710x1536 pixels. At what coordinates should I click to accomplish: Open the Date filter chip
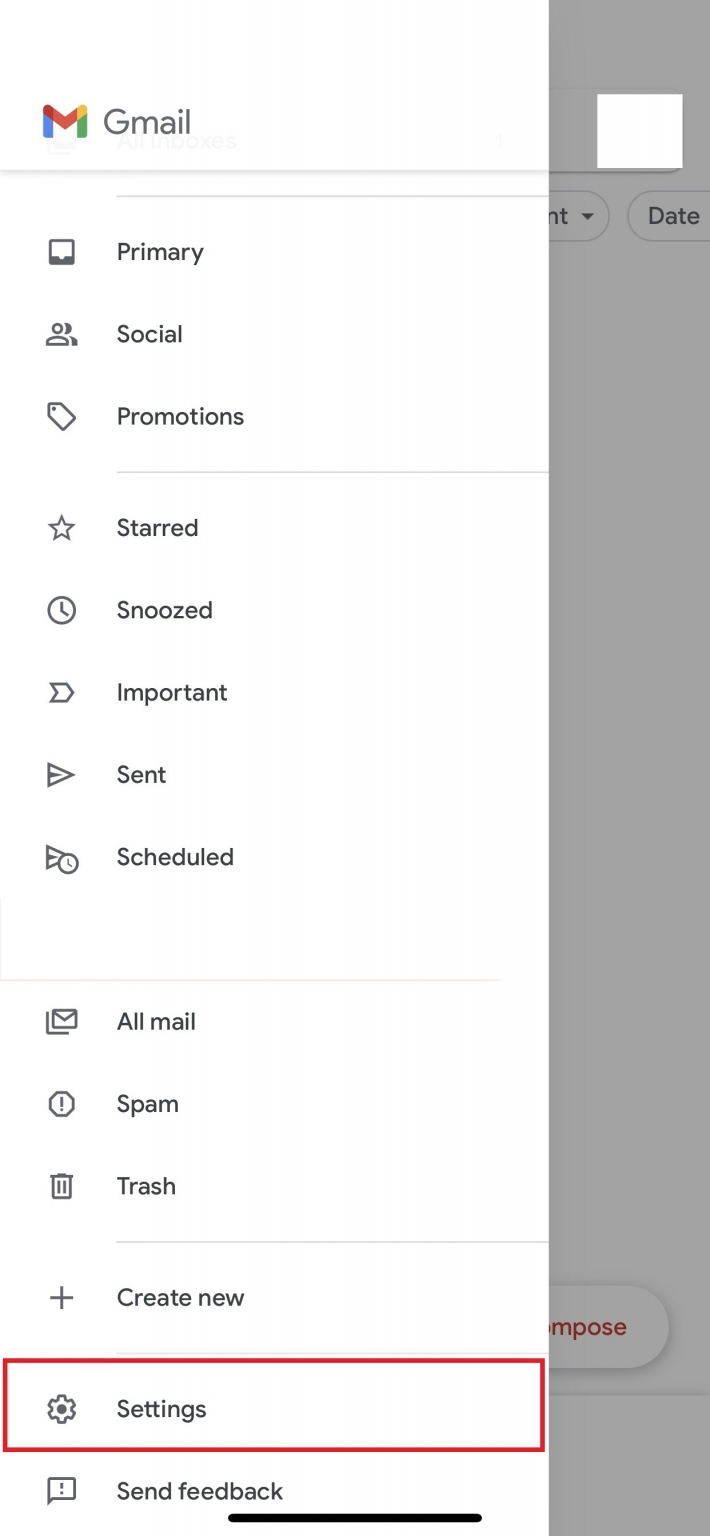point(669,216)
